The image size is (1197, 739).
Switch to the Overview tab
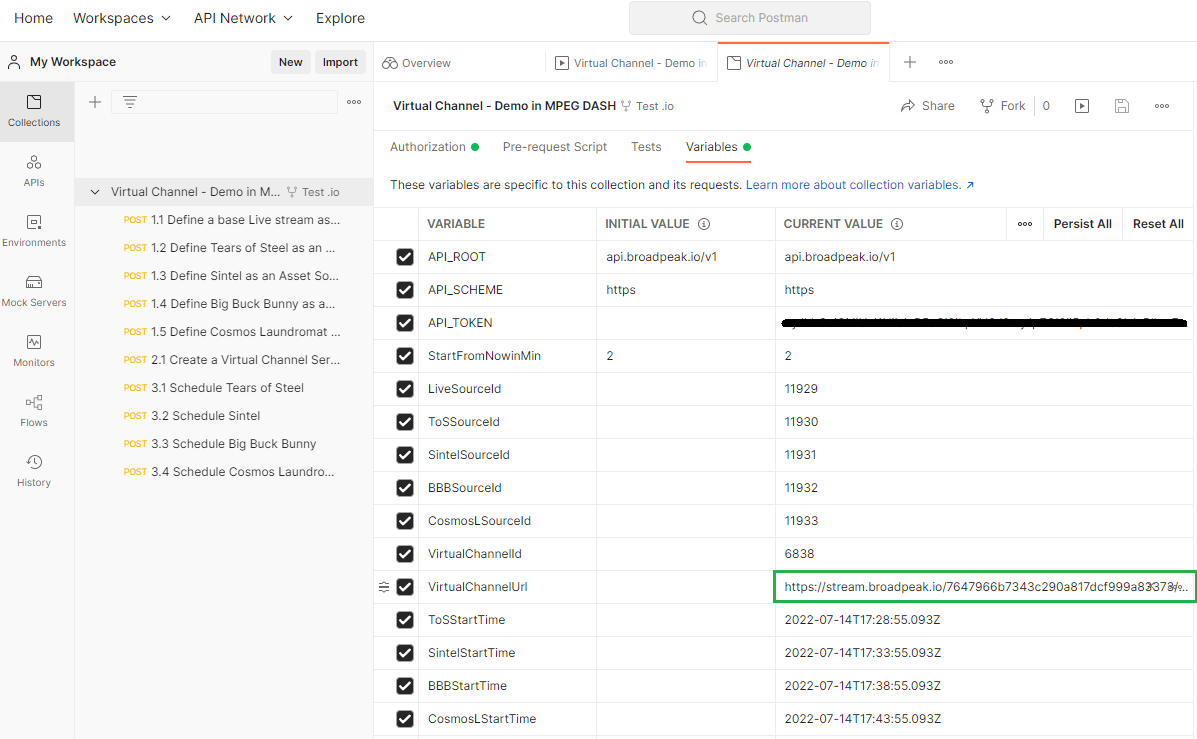pos(417,63)
